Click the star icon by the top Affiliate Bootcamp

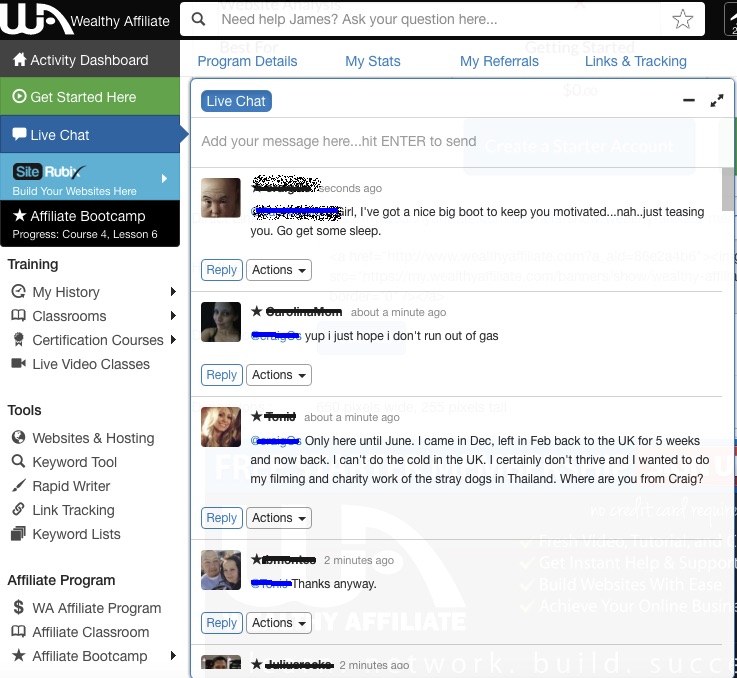[19, 215]
